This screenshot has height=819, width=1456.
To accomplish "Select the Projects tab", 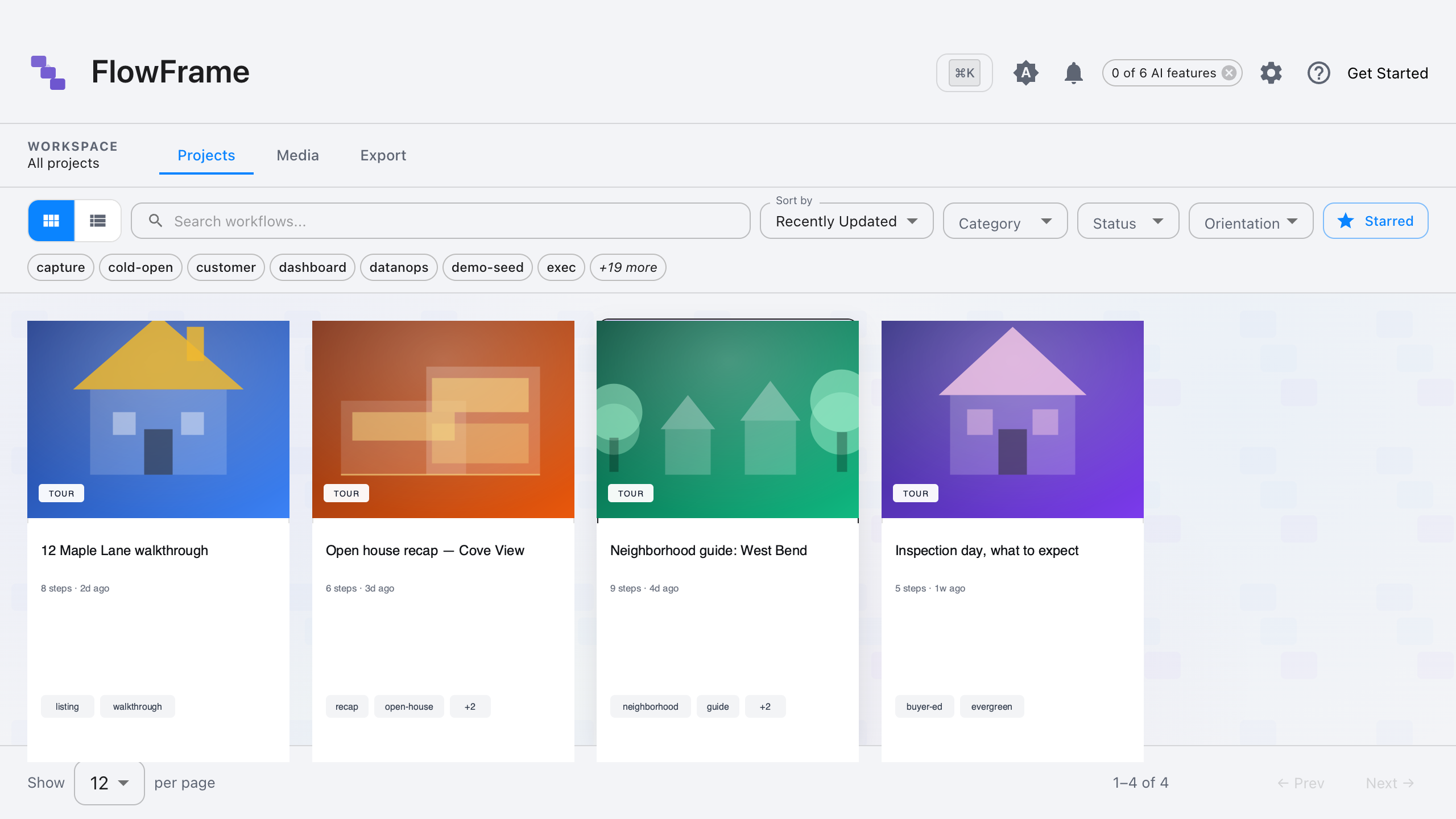I will [x=206, y=155].
